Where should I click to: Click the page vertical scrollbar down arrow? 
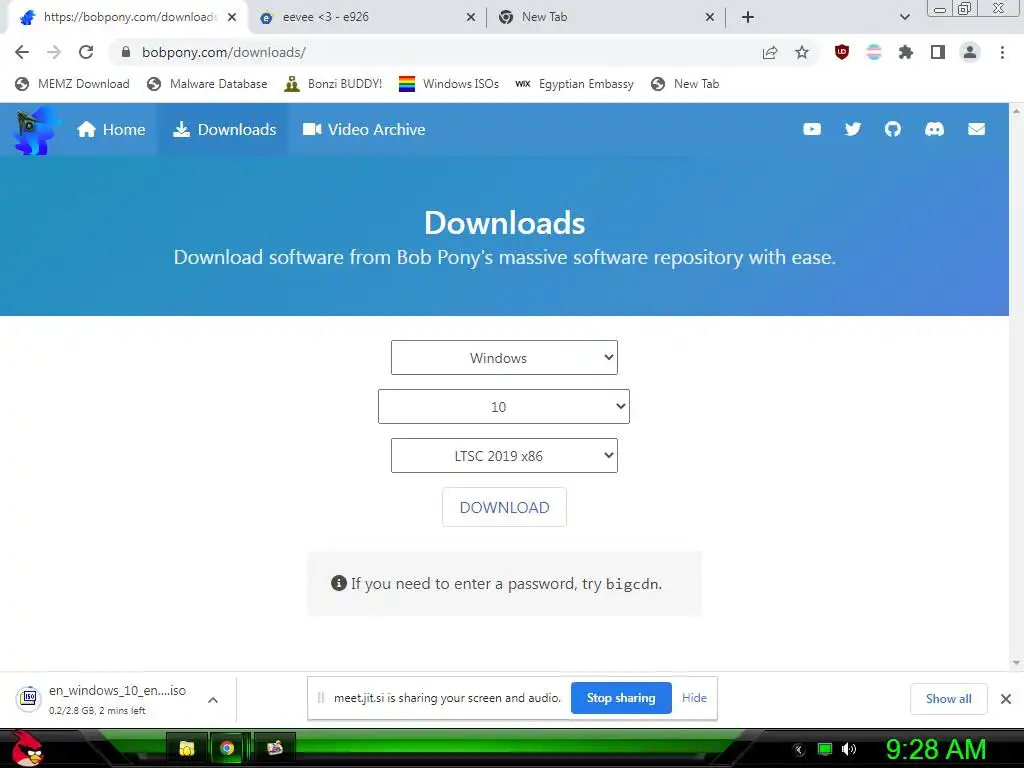click(1016, 663)
